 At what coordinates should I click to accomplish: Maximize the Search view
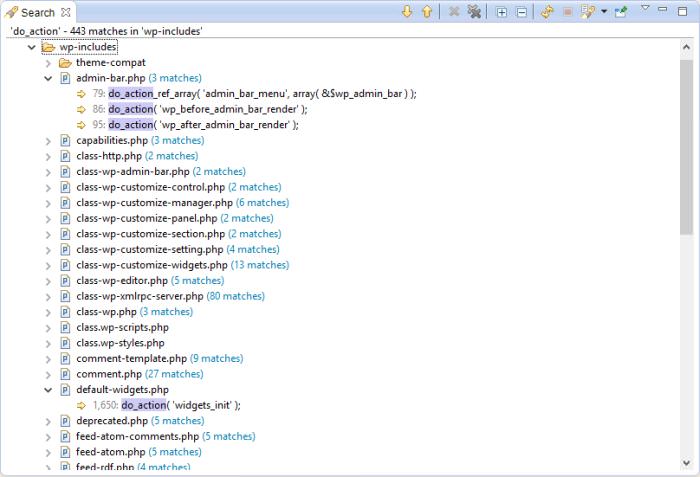pos(683,11)
